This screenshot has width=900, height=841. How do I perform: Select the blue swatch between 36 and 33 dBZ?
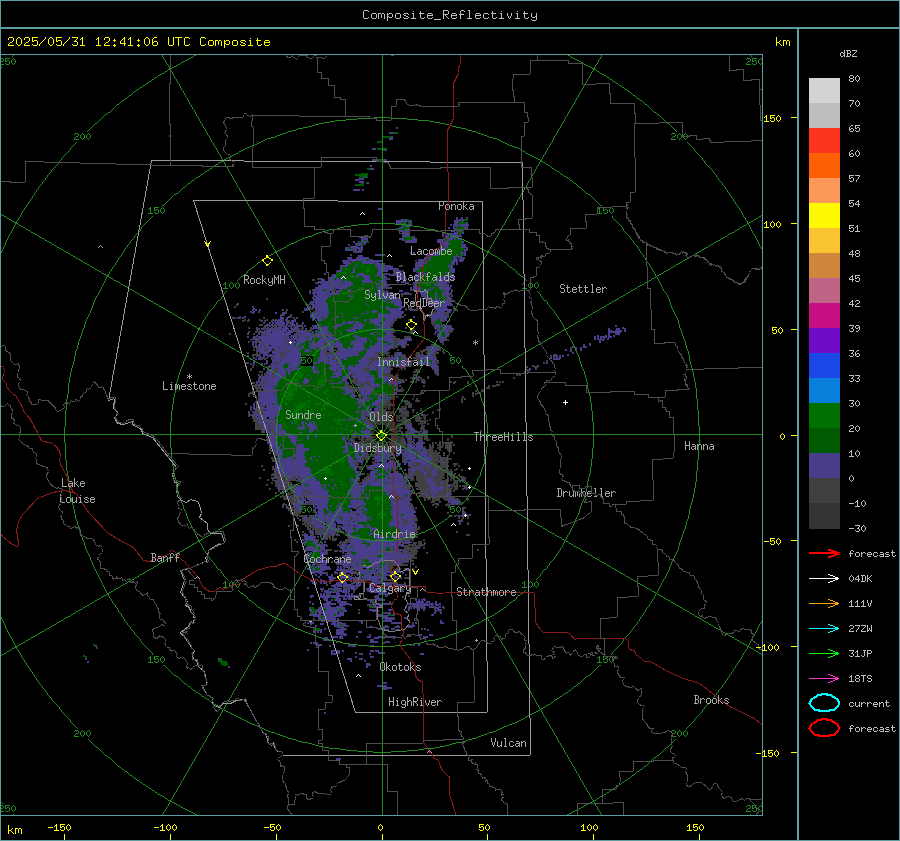(824, 365)
